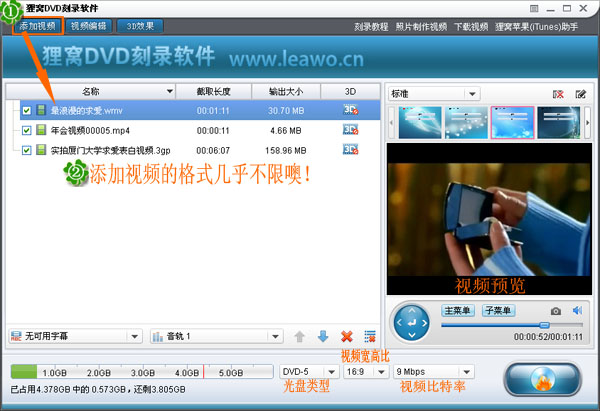The width and height of the screenshot is (600, 411).
Task: Click the left arrow on navigation pad
Action: tap(399, 323)
